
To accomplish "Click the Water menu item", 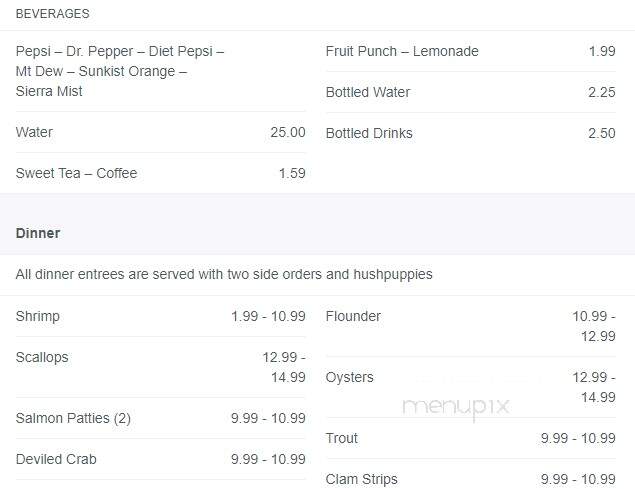I will tap(160, 132).
